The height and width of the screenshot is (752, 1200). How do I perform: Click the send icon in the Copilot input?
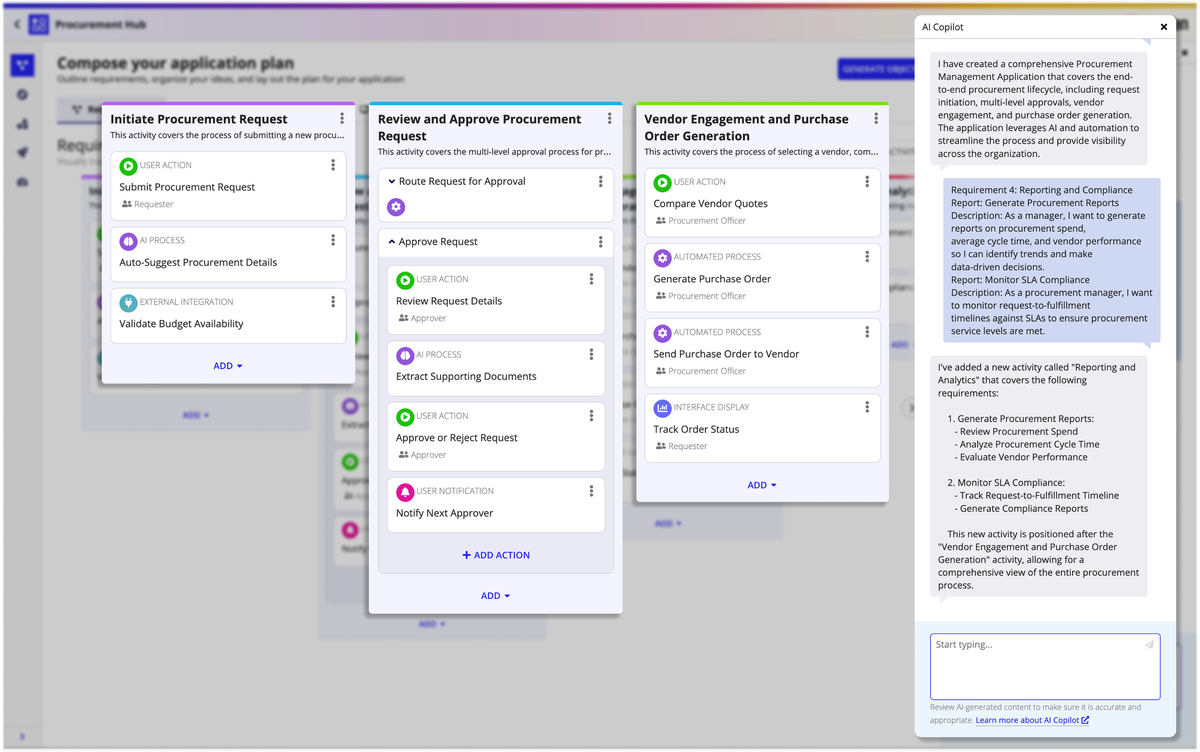1149,645
